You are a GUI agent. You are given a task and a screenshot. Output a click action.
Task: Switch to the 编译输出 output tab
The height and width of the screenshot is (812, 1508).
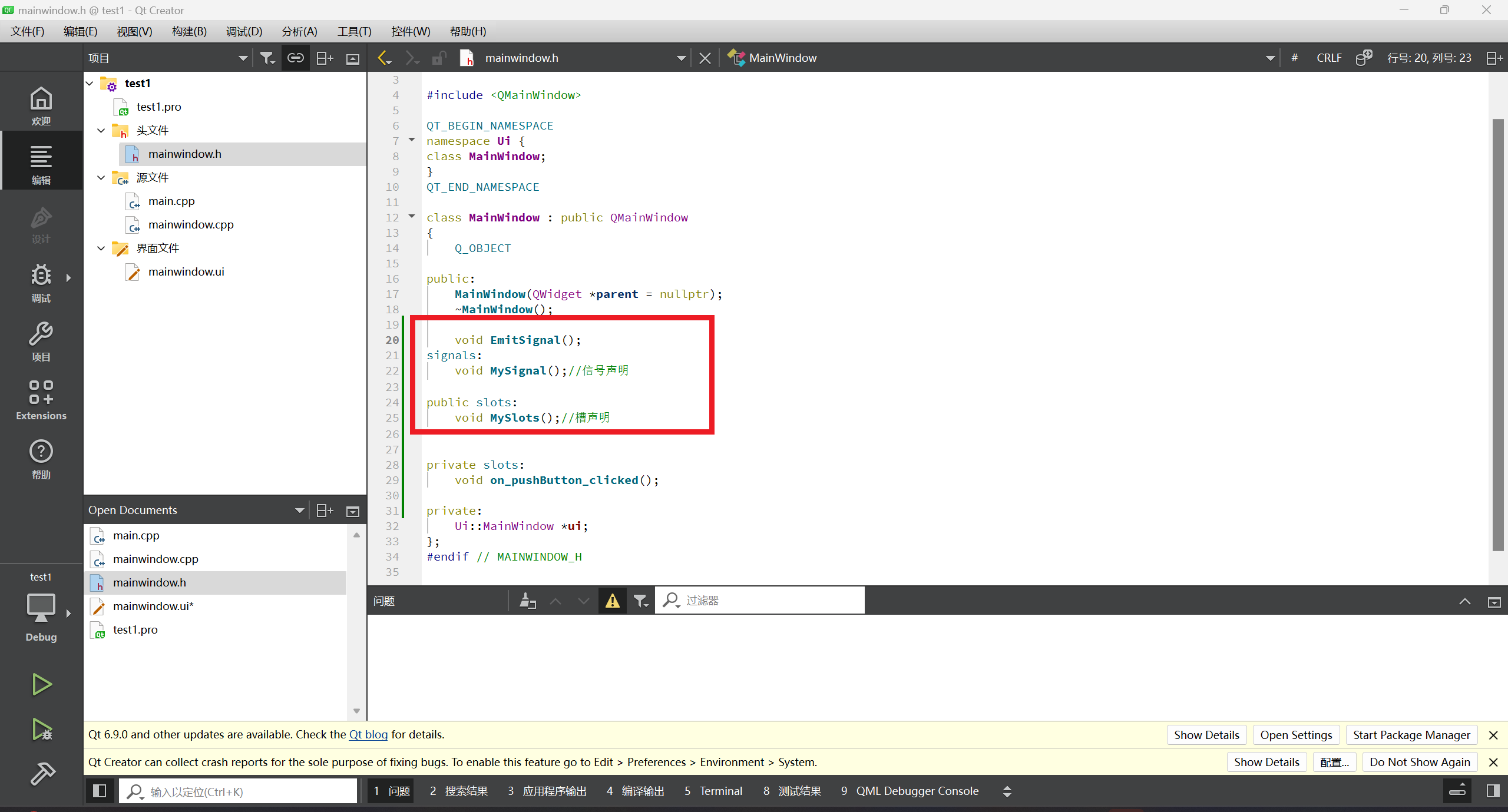click(x=636, y=791)
